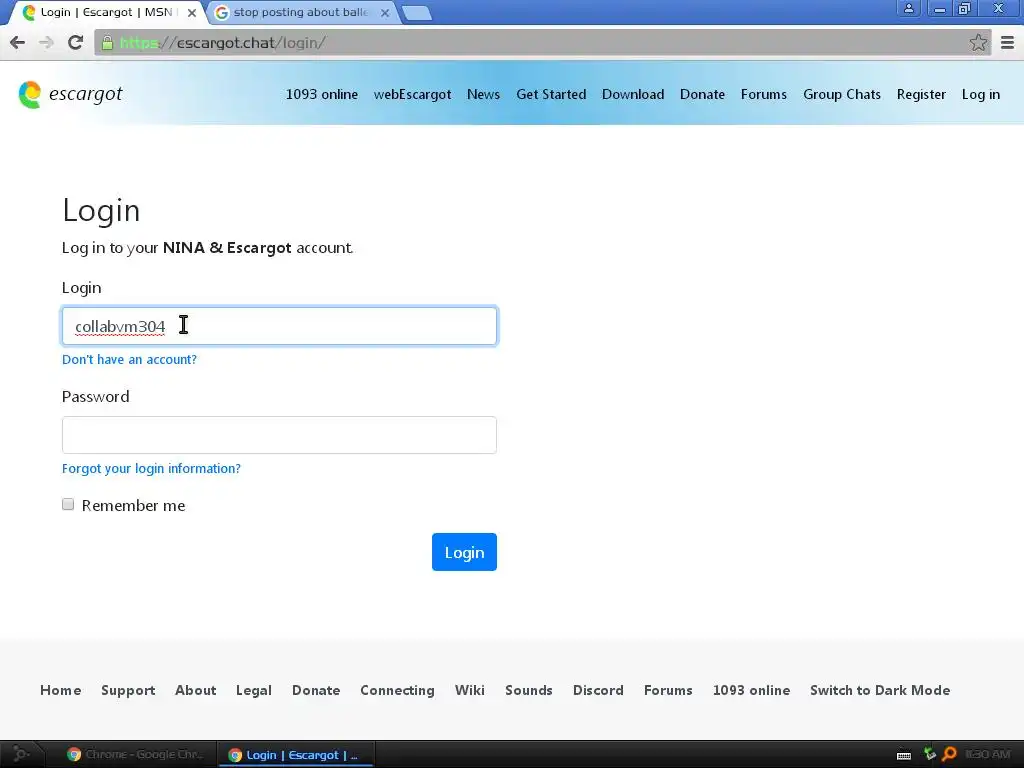Open a new tab with the new-tab button

pyautogui.click(x=416, y=13)
